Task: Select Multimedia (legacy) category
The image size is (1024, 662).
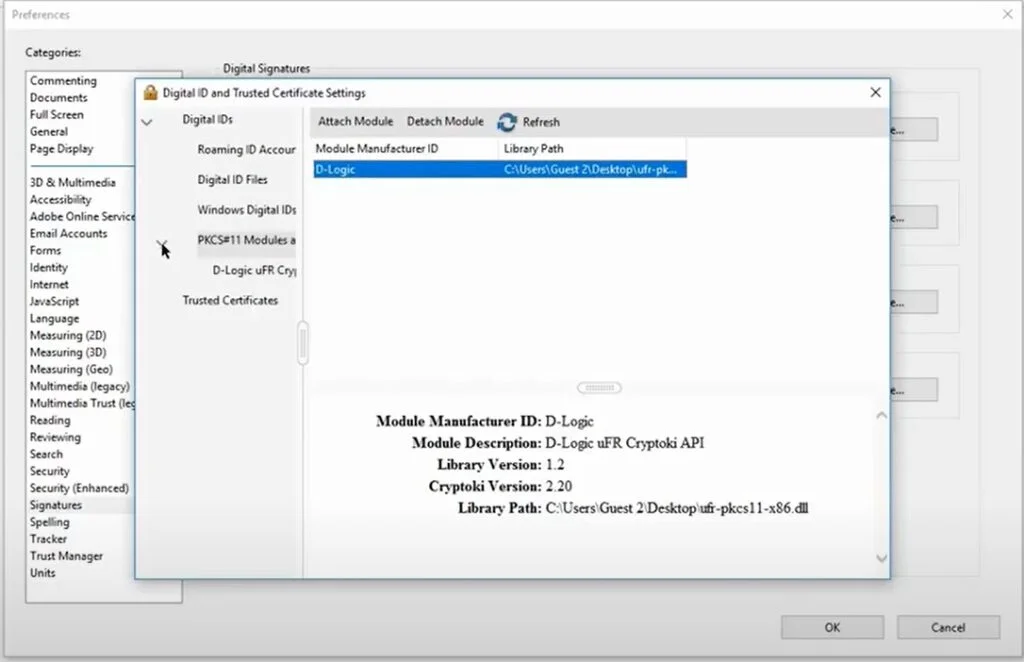Action: point(80,386)
